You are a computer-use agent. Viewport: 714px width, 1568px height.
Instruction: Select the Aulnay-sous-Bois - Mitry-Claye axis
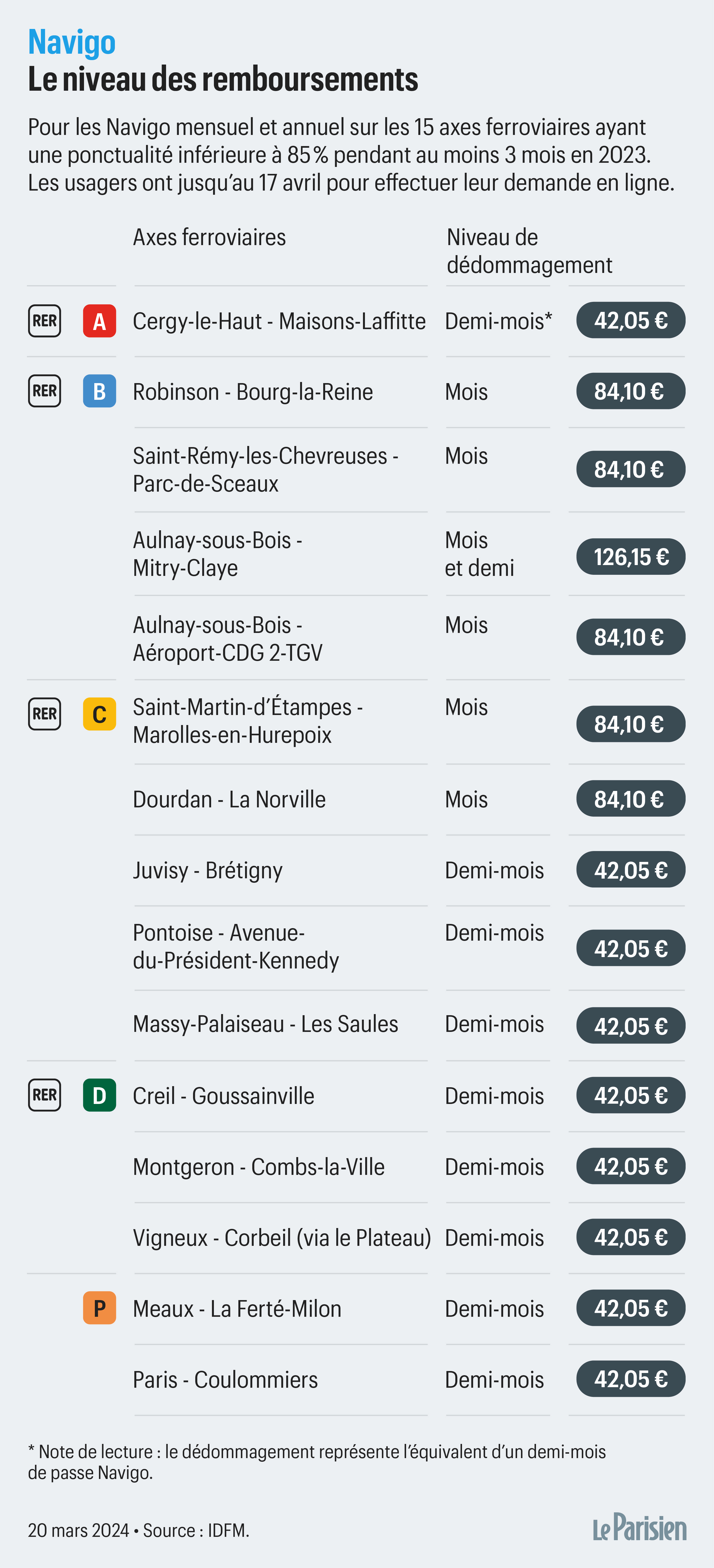coord(217,554)
